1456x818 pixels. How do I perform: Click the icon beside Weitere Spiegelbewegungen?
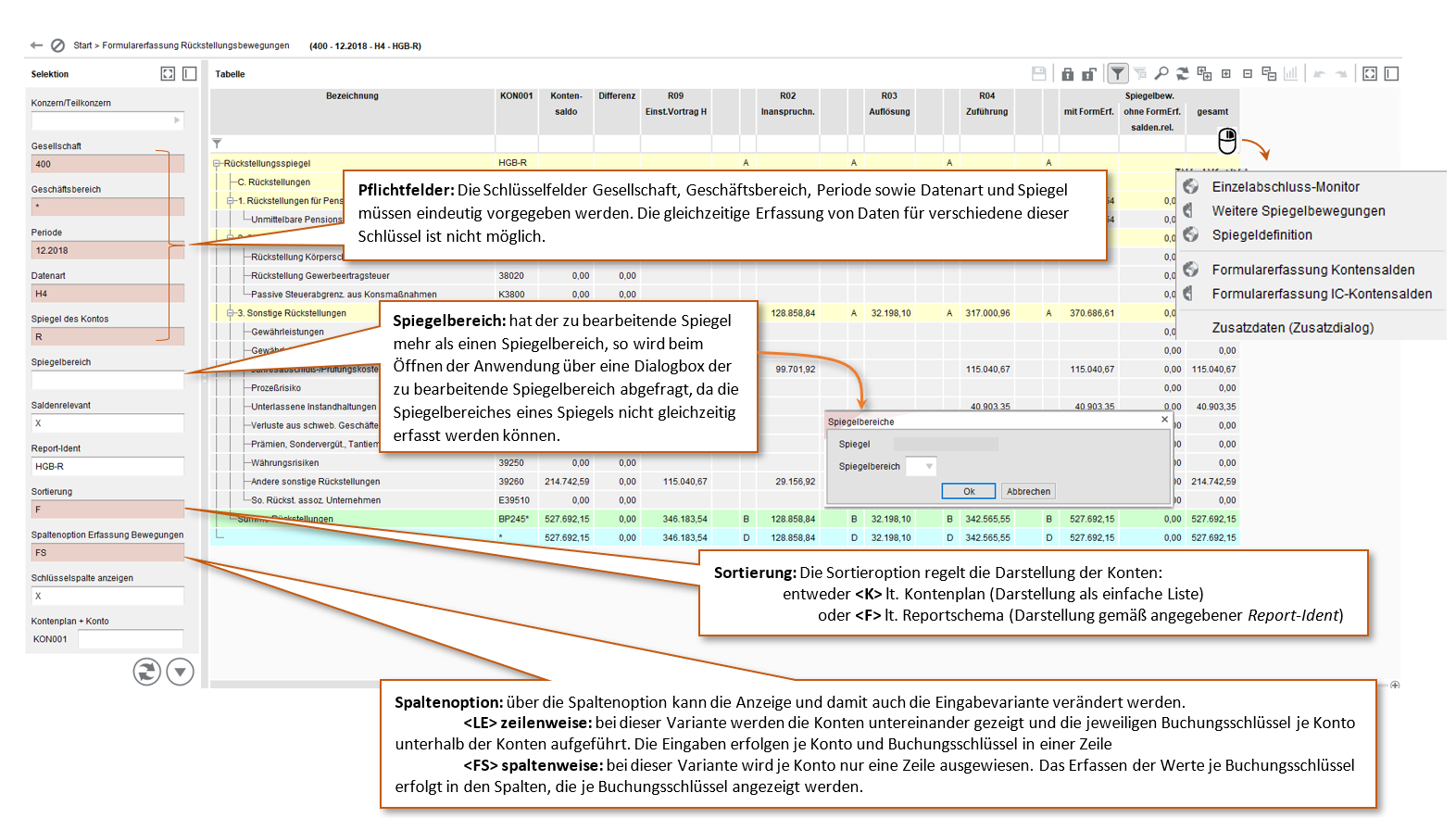[1188, 210]
